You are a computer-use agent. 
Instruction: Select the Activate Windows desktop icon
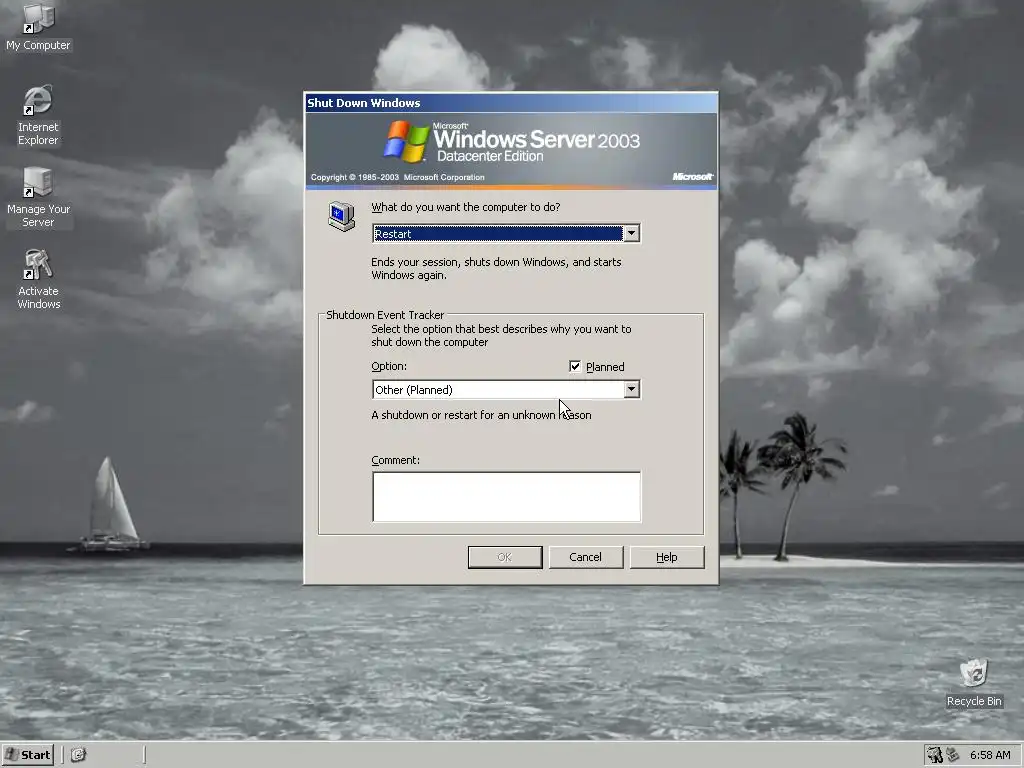[x=38, y=280]
